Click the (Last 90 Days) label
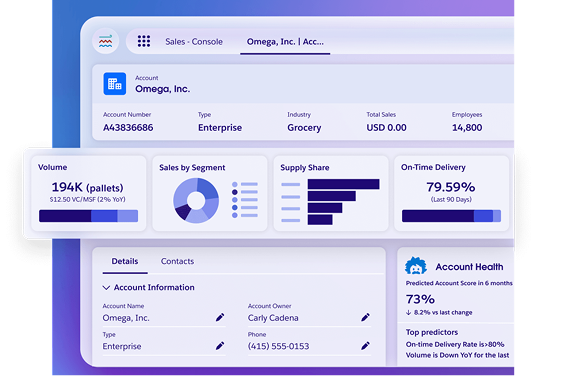 click(451, 199)
